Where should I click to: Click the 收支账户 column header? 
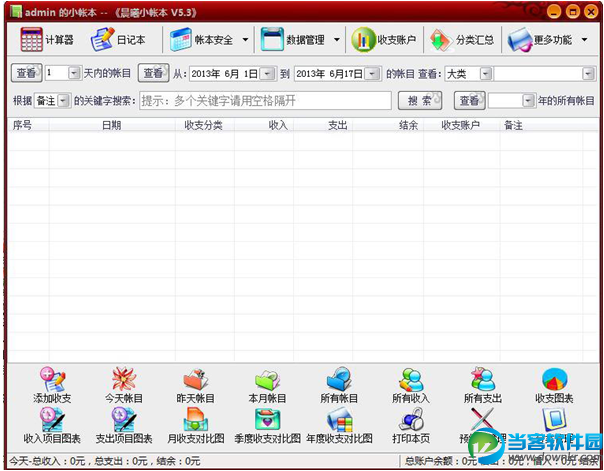pyautogui.click(x=460, y=125)
